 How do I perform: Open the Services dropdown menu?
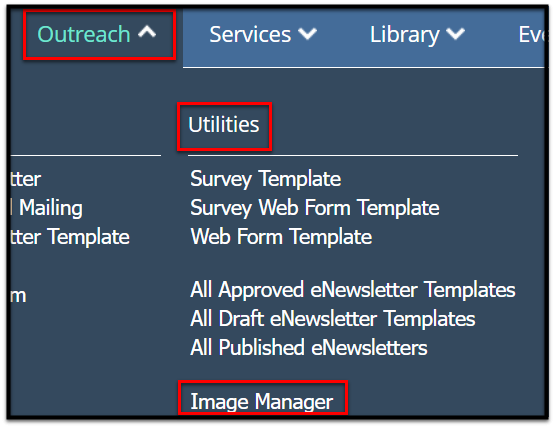pyautogui.click(x=263, y=34)
